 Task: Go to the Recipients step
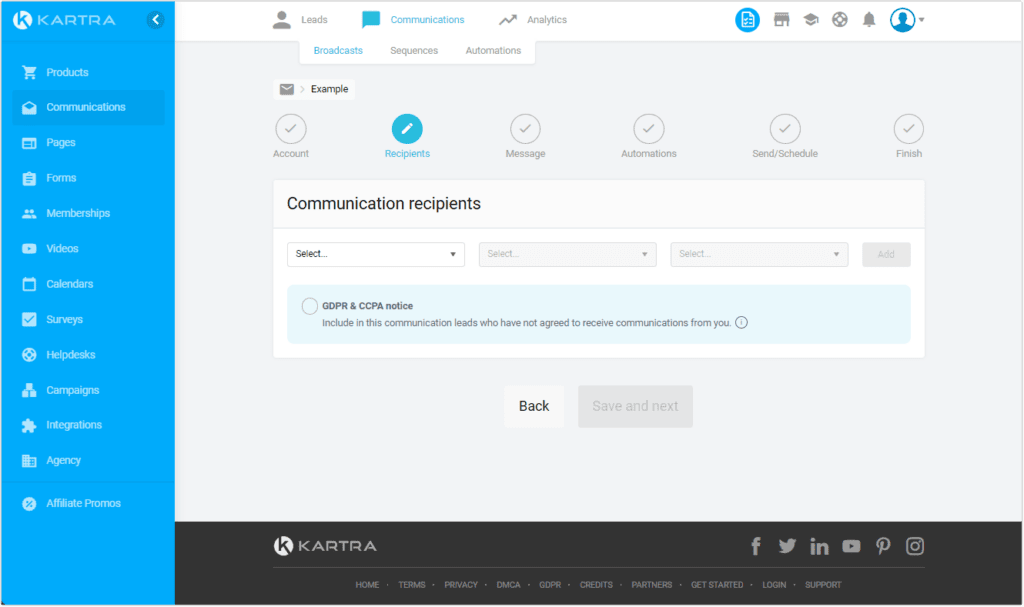(407, 137)
